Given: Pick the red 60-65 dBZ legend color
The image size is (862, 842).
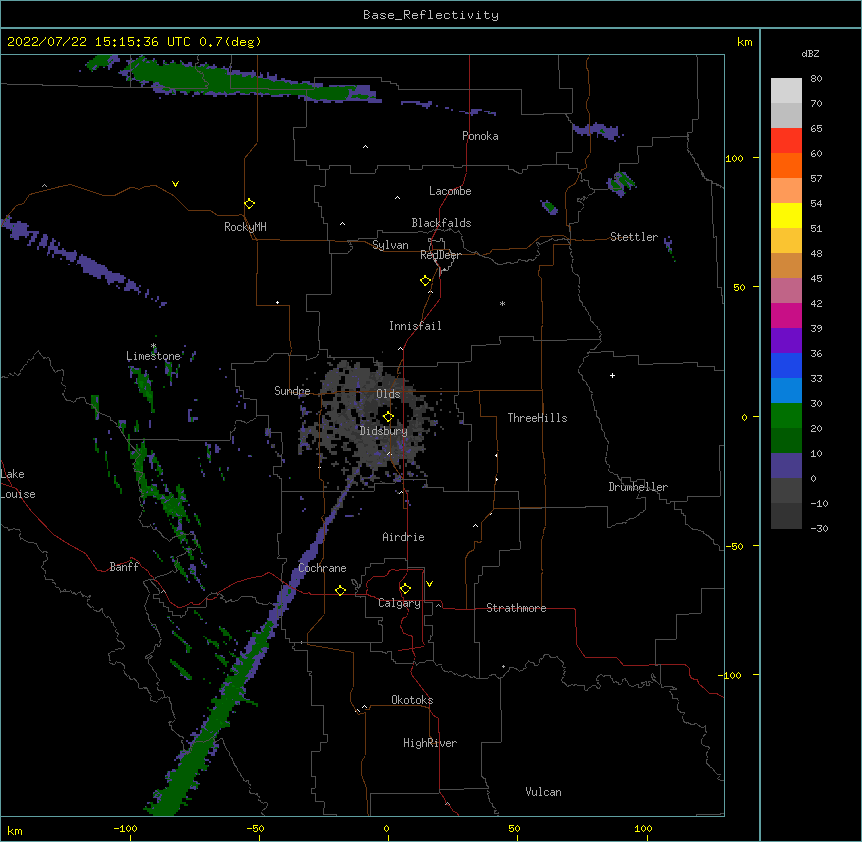Looking at the screenshot, I should tap(786, 141).
